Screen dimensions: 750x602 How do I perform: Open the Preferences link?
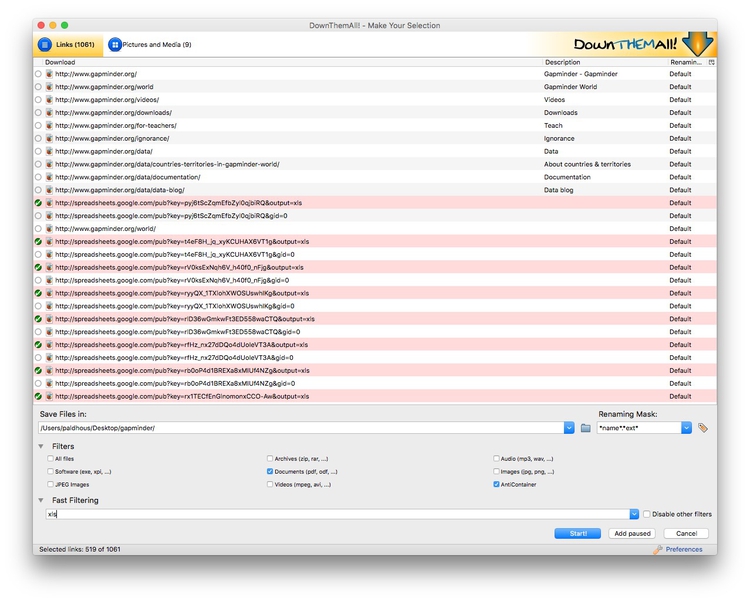684,549
